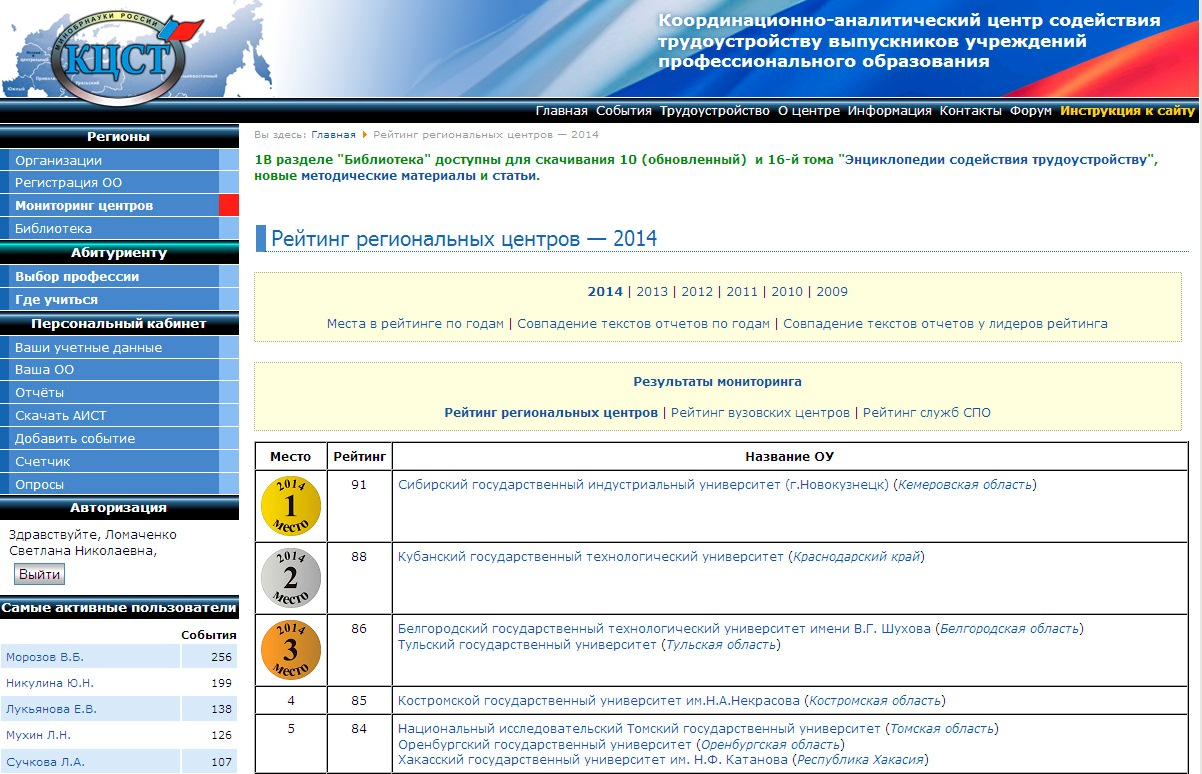Image resolution: width=1202 pixels, height=774 pixels.
Task: Open user Лукьянова Е.В. profile
Action: coord(51,710)
